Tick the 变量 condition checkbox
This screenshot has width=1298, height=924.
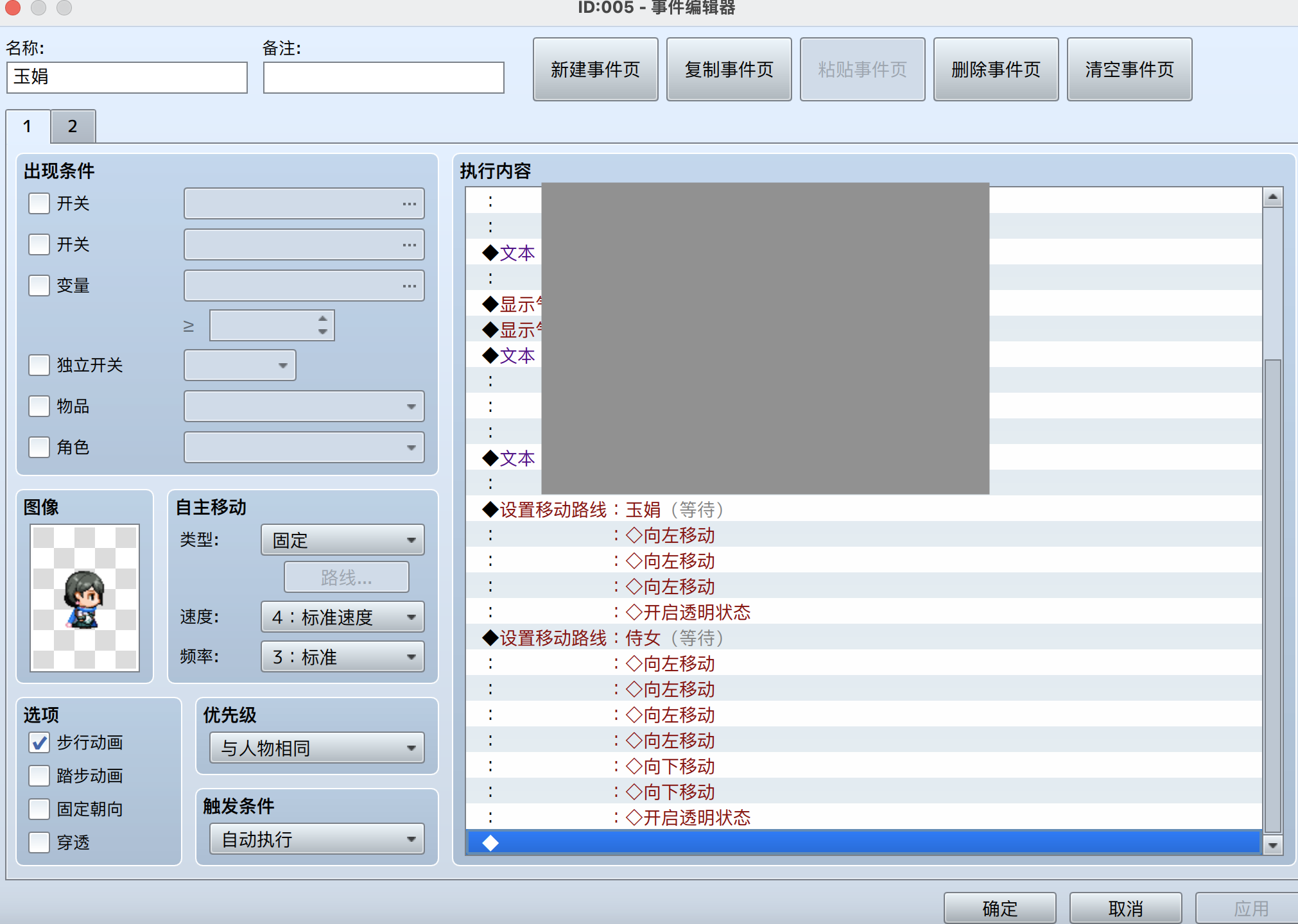click(x=39, y=286)
